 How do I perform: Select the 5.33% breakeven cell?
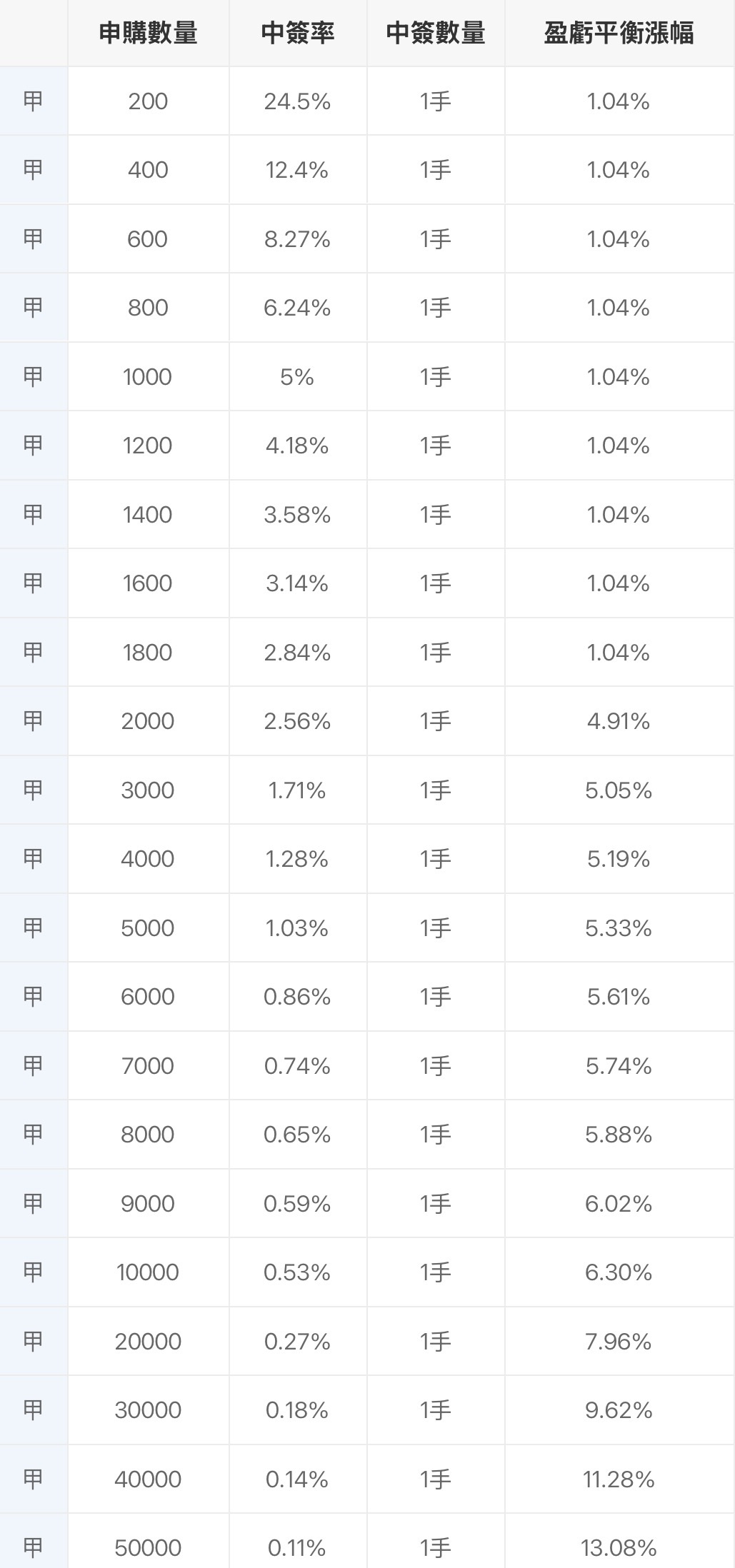tap(619, 928)
